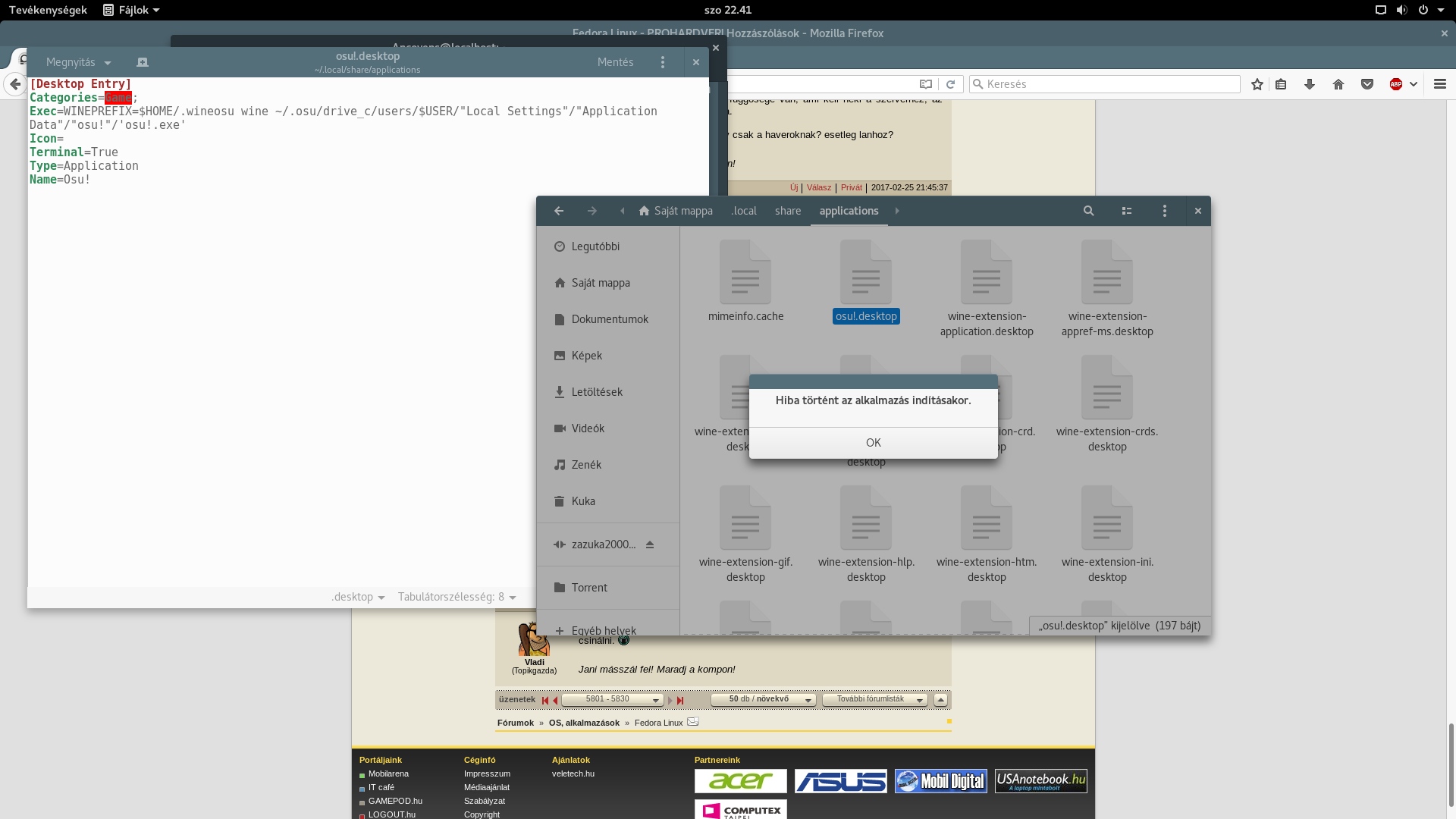Select wine-extension-gif.desktop file
The image size is (1456, 819).
click(745, 535)
